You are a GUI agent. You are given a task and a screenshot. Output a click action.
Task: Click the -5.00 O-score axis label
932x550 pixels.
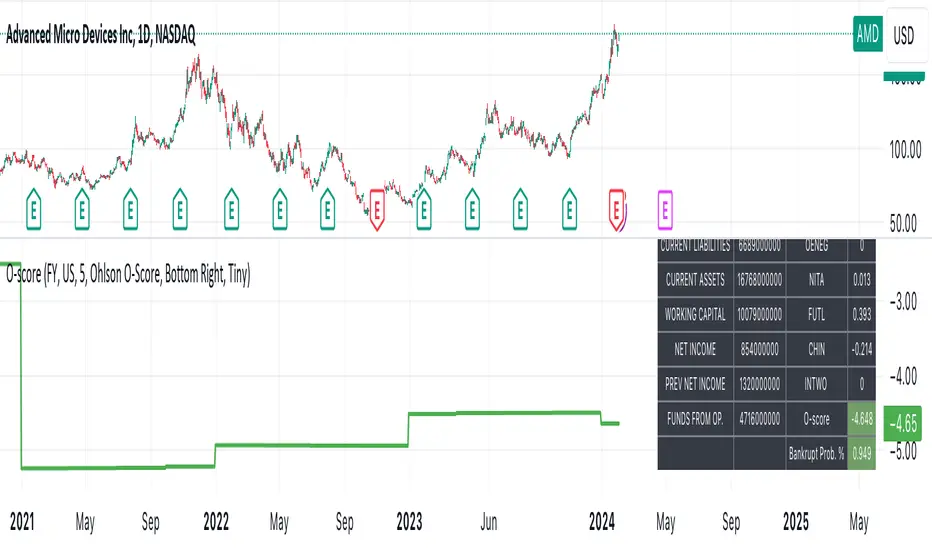tap(903, 452)
